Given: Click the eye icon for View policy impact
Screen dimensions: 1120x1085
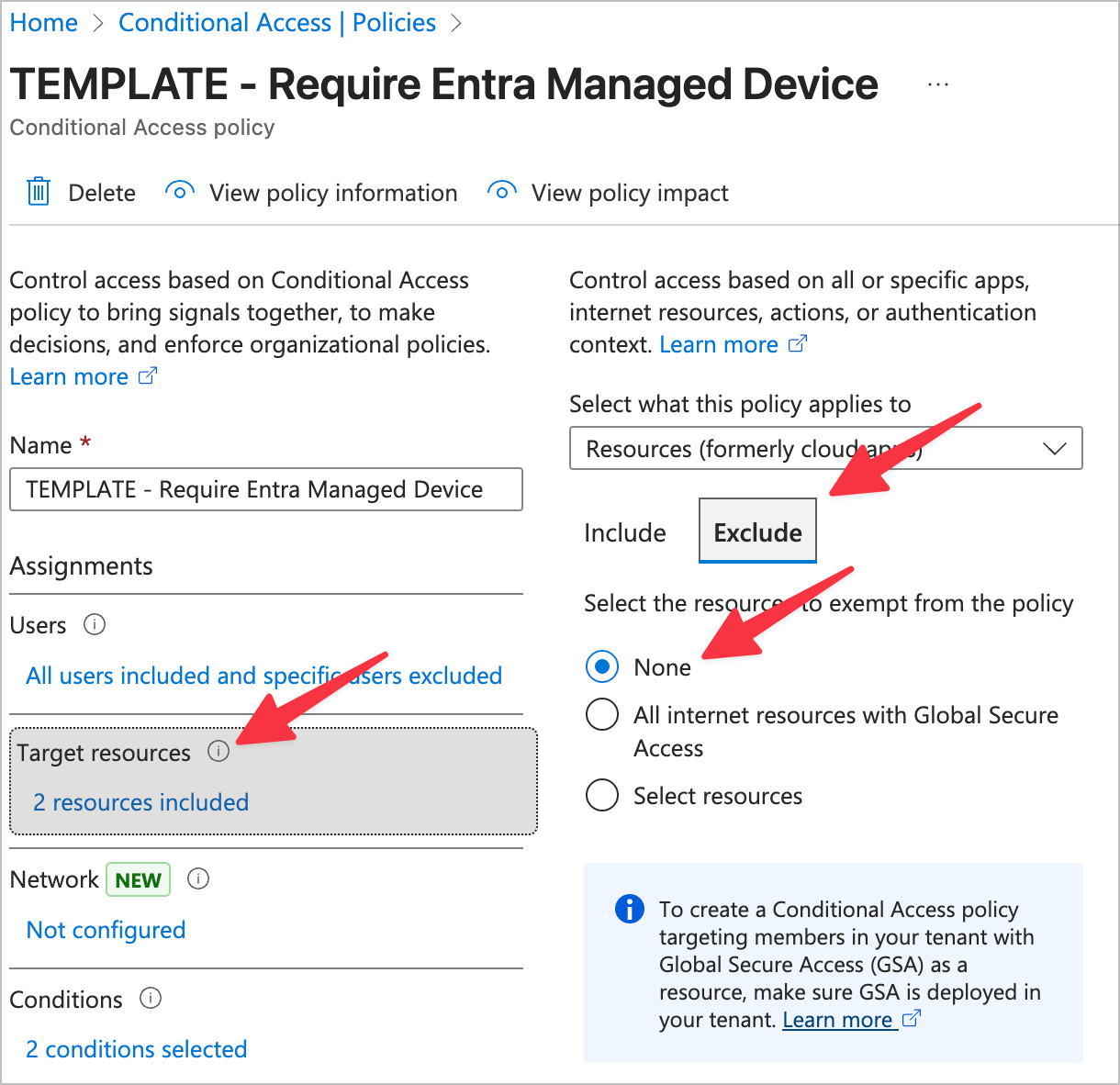Looking at the screenshot, I should [x=501, y=192].
